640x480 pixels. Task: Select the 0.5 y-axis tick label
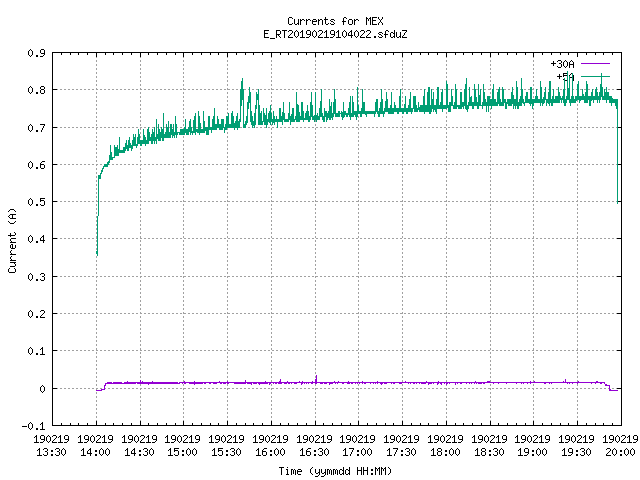(x=36, y=202)
